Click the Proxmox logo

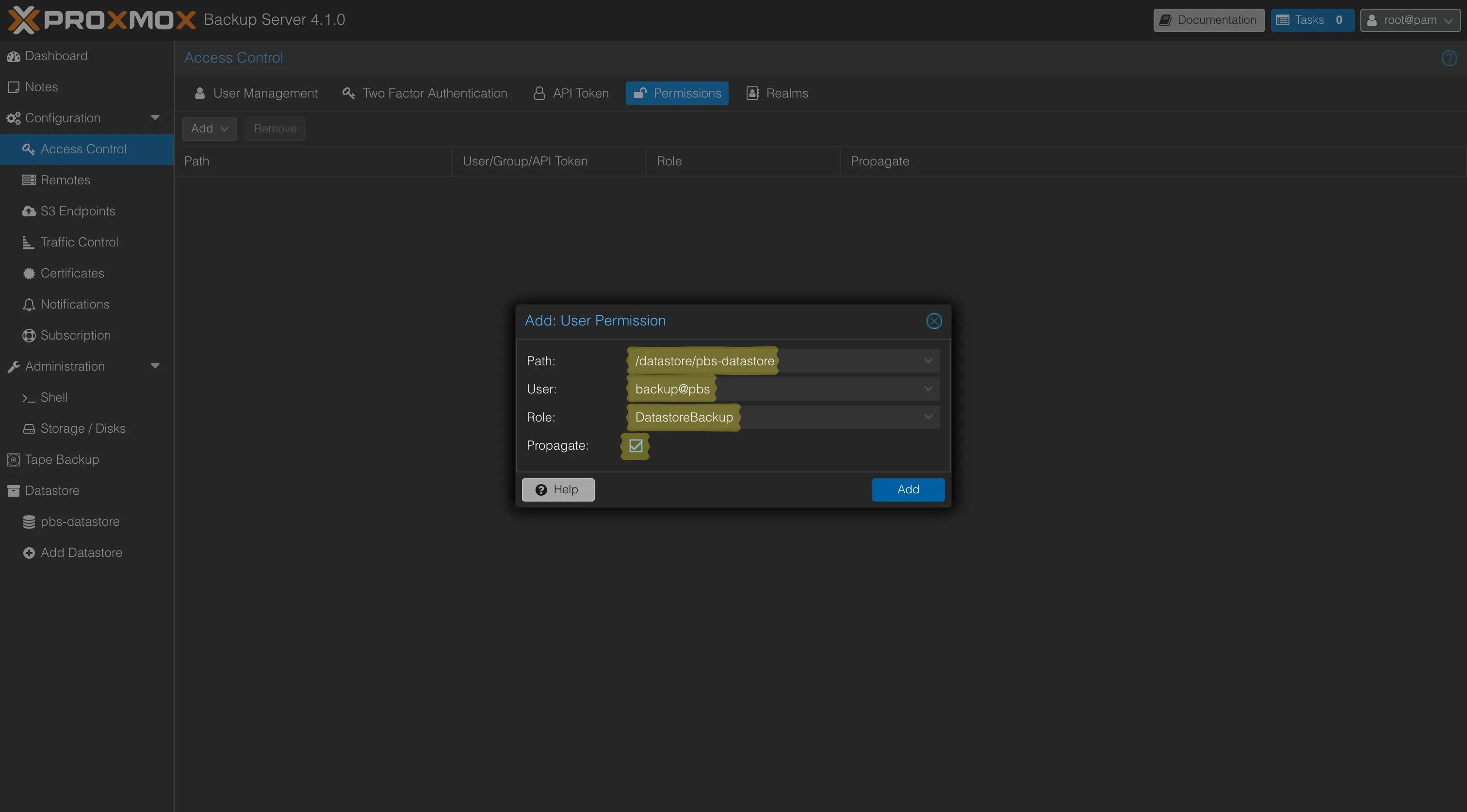pos(101,19)
